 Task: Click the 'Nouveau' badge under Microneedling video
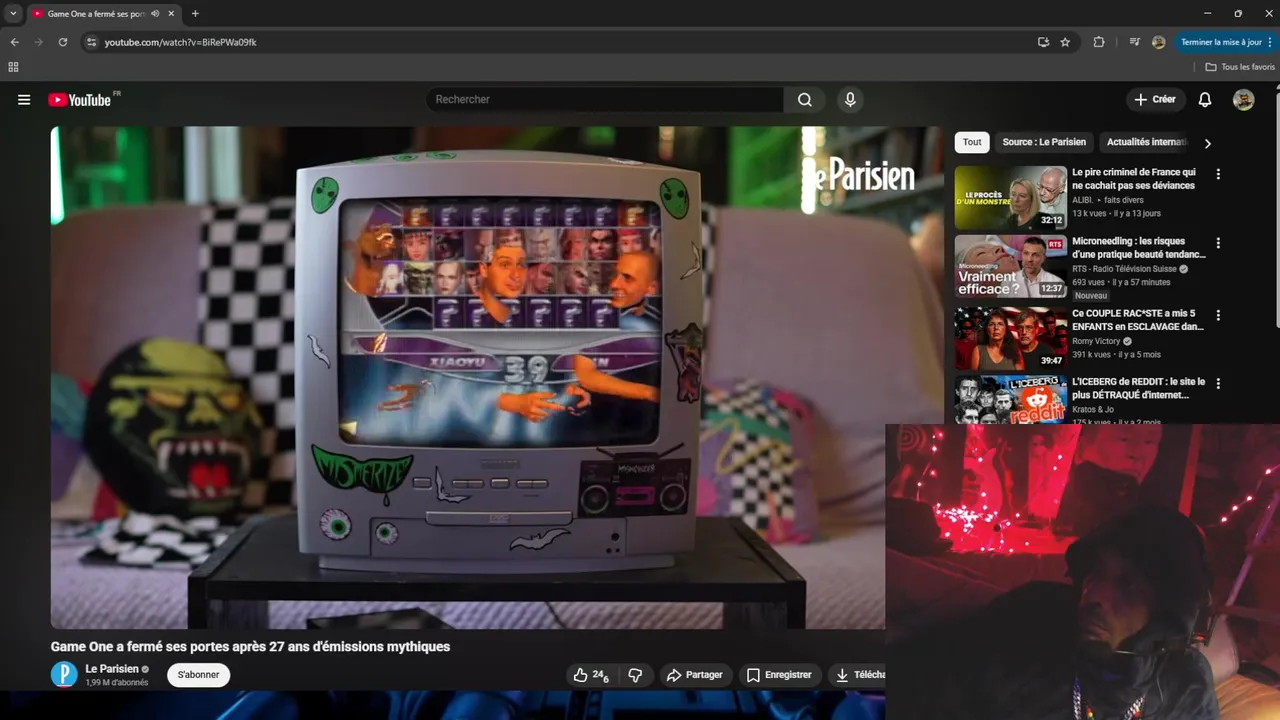point(1091,296)
